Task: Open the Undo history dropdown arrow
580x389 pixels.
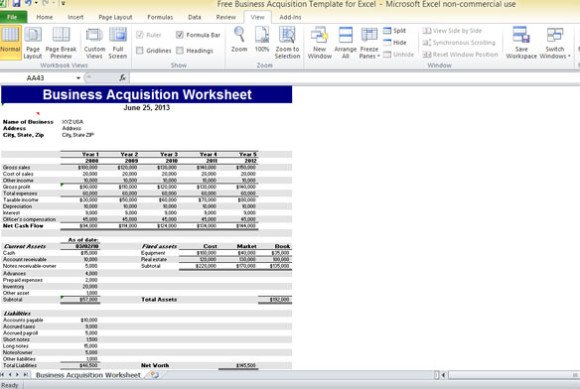Action: pos(36,4)
